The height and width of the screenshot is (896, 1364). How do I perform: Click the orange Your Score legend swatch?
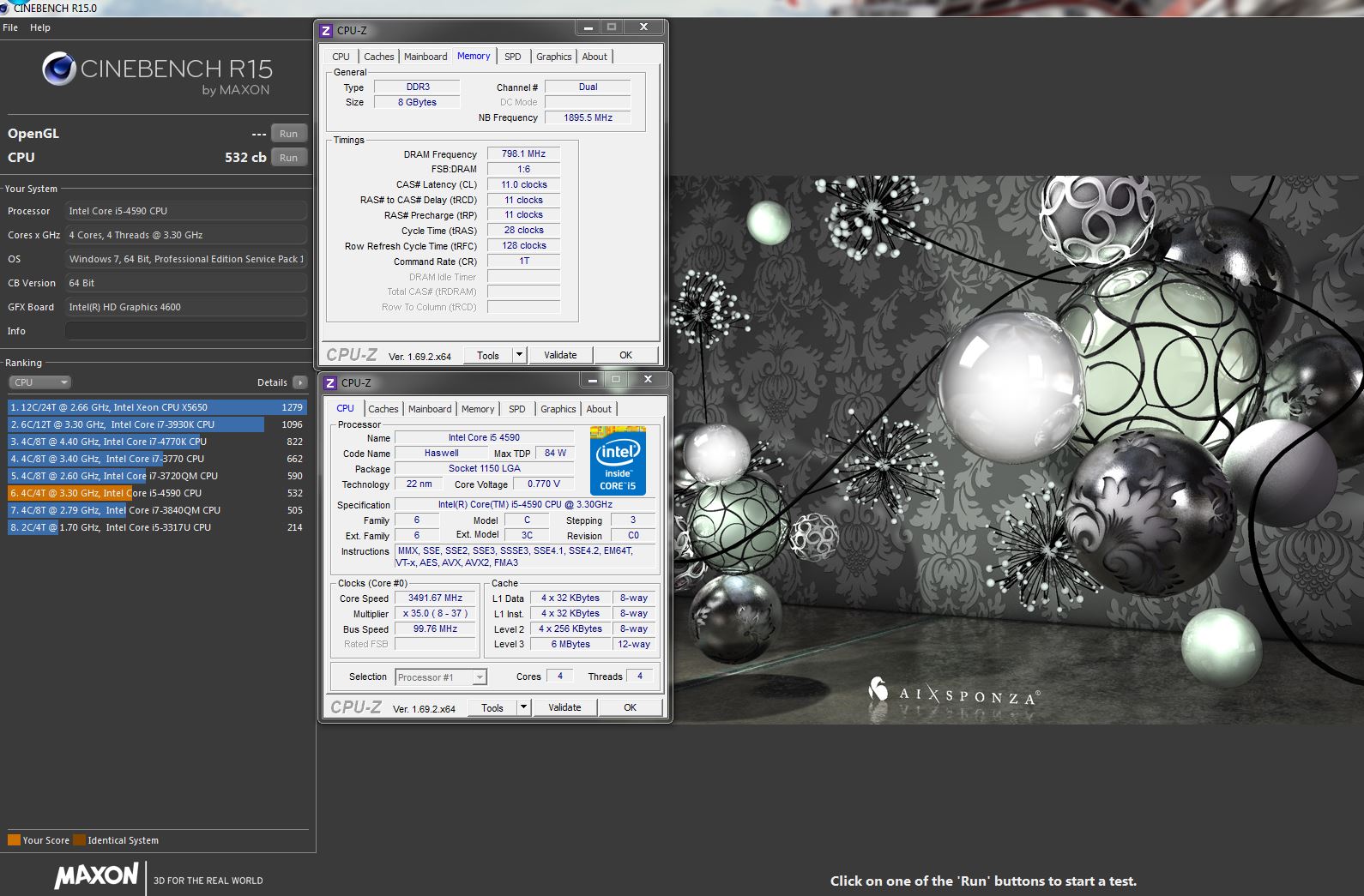pos(14,840)
